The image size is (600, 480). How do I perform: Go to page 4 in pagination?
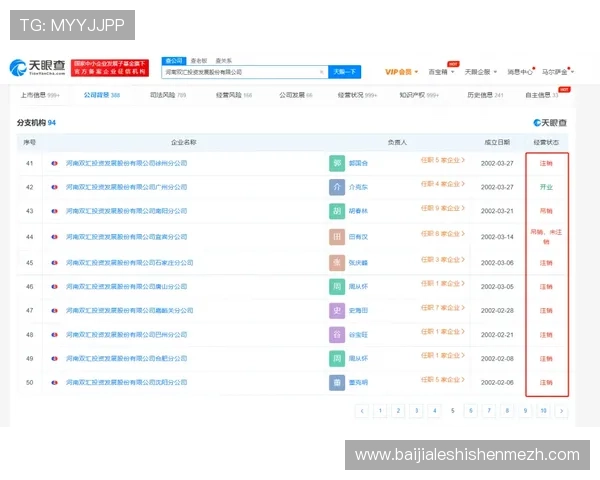click(x=435, y=411)
